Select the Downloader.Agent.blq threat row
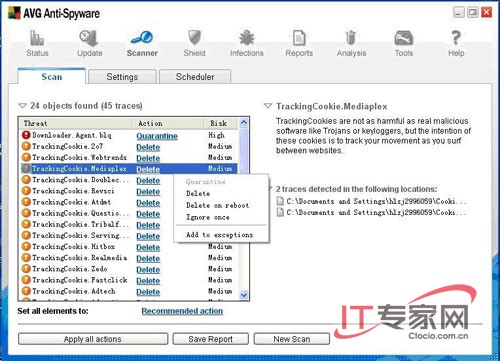The height and width of the screenshot is (361, 500). 129,135
